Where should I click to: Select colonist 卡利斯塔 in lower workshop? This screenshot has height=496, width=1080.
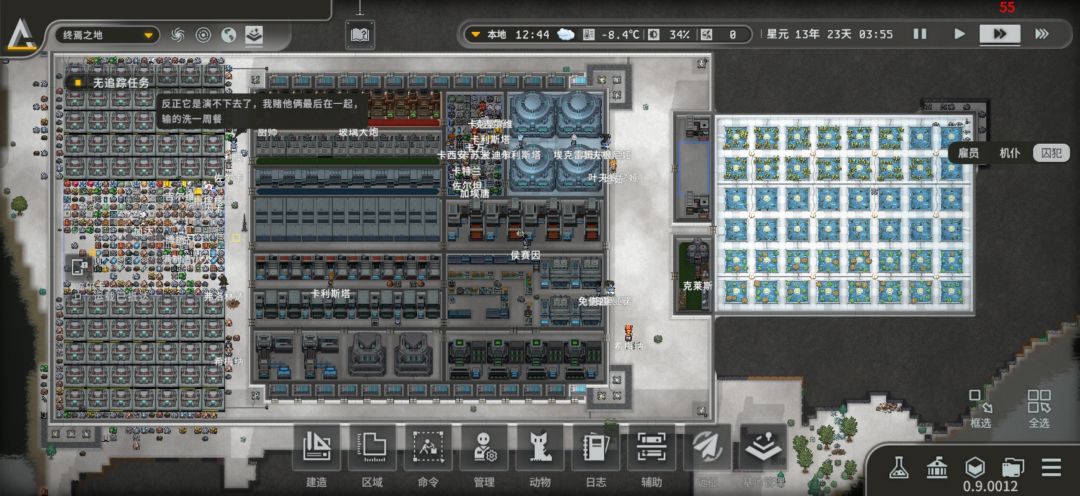coord(330,293)
